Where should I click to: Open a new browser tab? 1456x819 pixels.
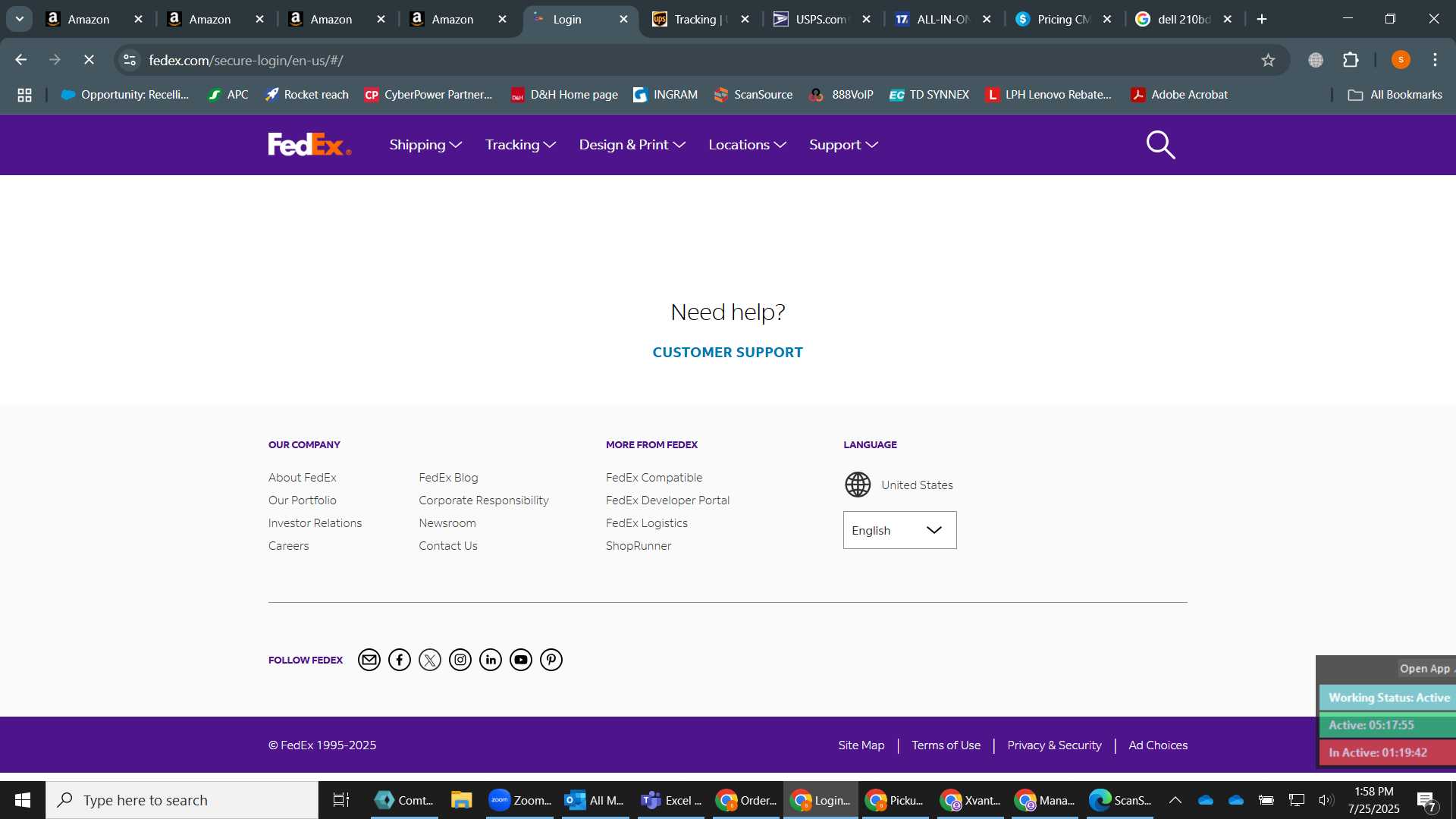[1262, 19]
